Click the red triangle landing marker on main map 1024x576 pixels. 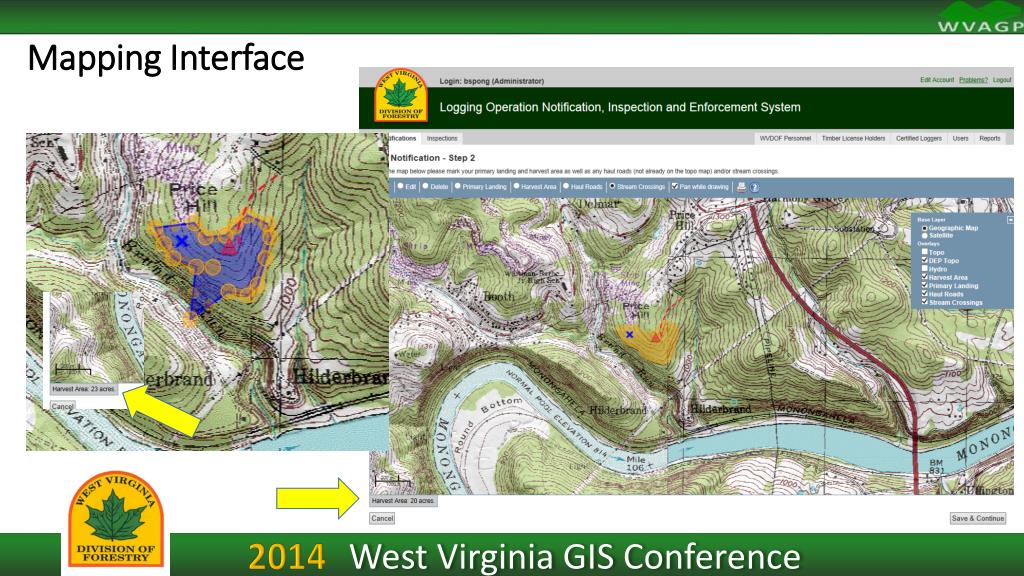click(x=656, y=337)
